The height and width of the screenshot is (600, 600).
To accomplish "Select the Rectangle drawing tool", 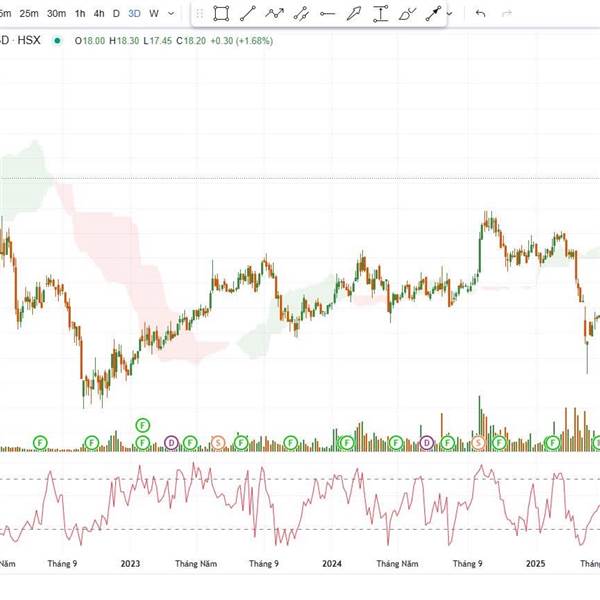I will coord(221,14).
